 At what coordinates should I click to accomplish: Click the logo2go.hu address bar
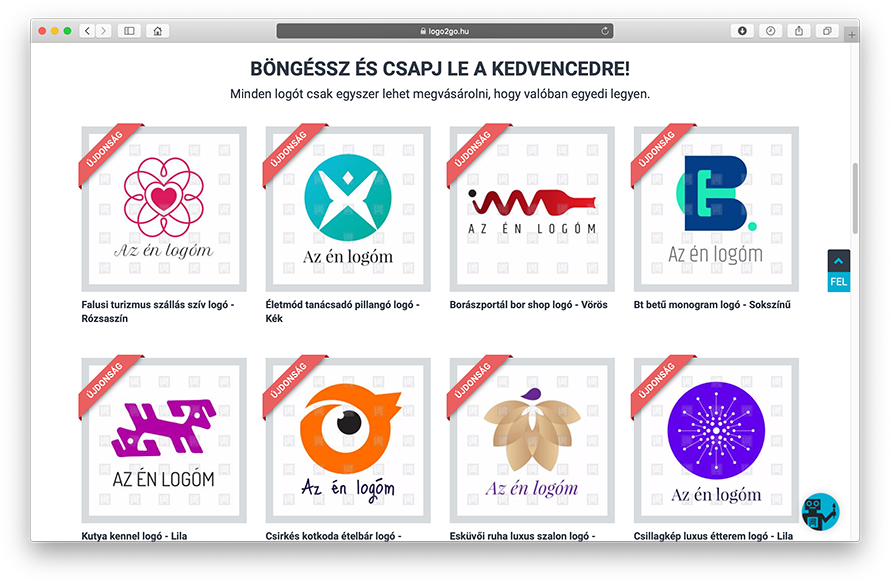(x=444, y=31)
